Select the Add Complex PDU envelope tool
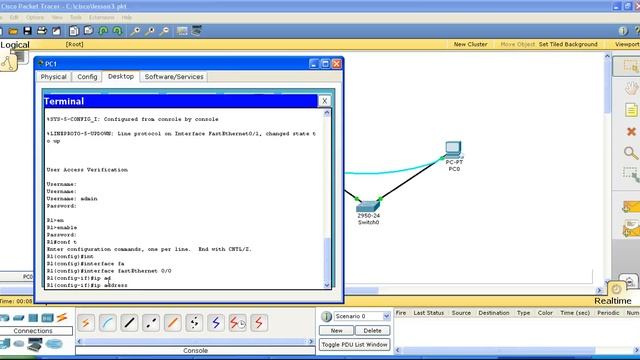Viewport: 640px width, 360px height. click(631, 229)
